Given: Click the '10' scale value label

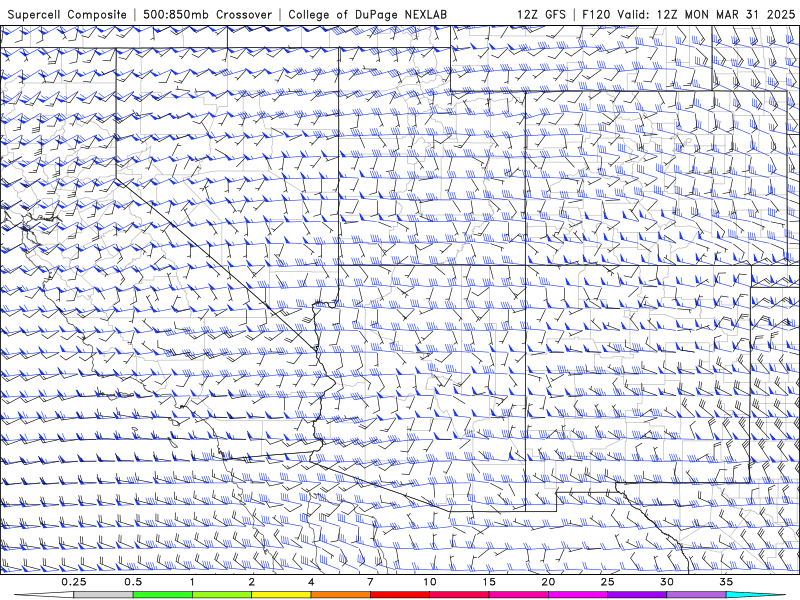Looking at the screenshot, I should click(430, 582).
